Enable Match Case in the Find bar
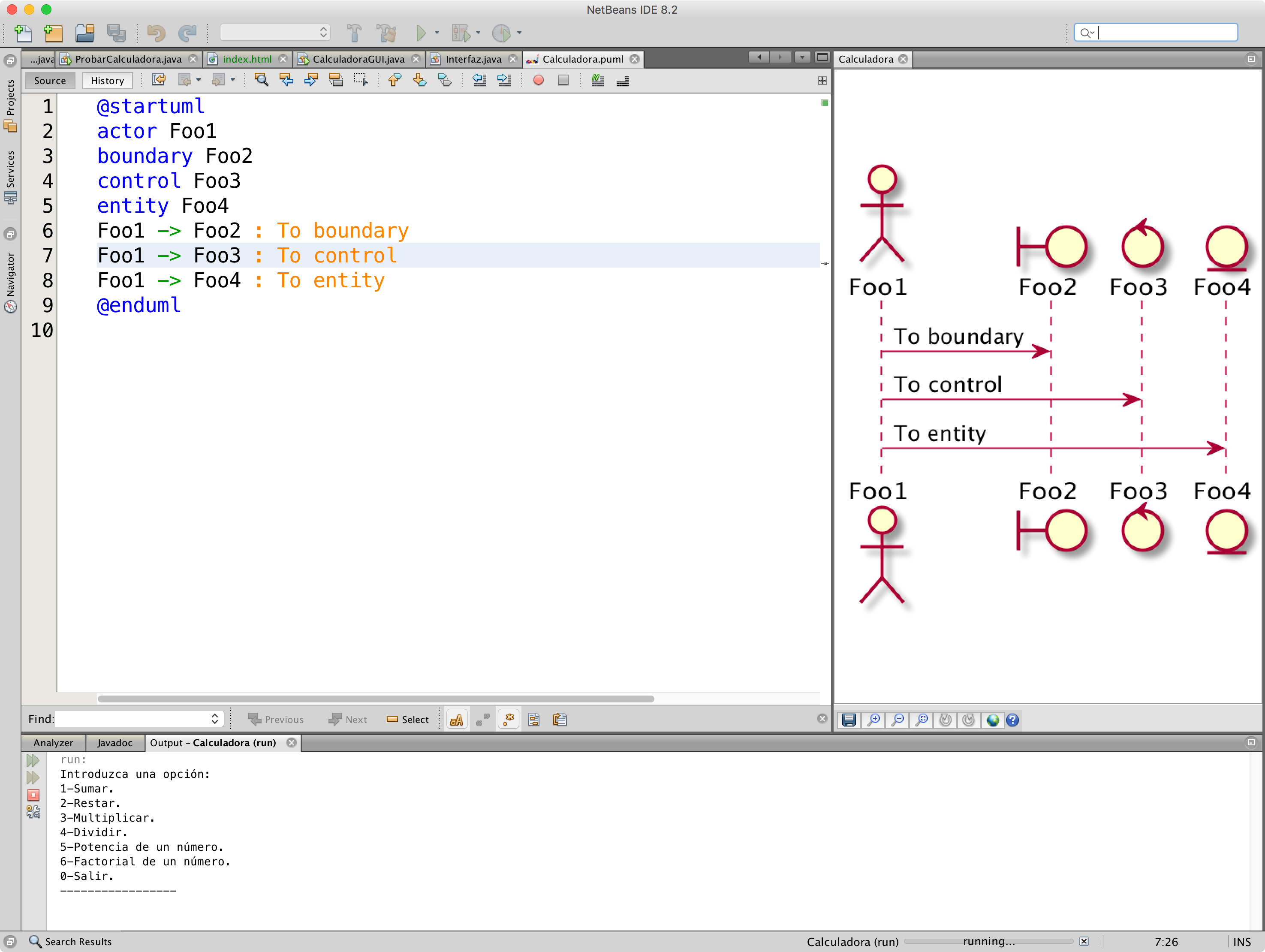This screenshot has width=1265, height=952. pyautogui.click(x=457, y=719)
